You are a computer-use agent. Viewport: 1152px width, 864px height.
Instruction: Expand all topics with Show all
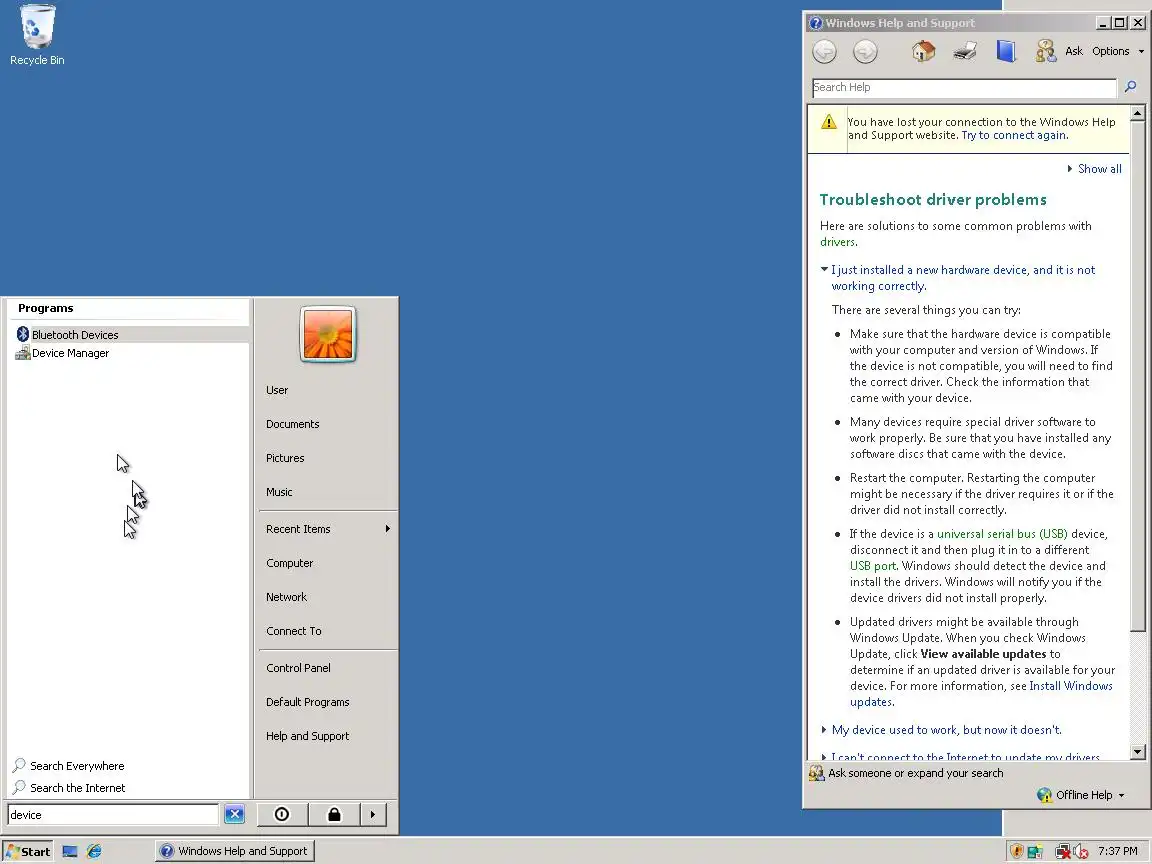point(1095,169)
